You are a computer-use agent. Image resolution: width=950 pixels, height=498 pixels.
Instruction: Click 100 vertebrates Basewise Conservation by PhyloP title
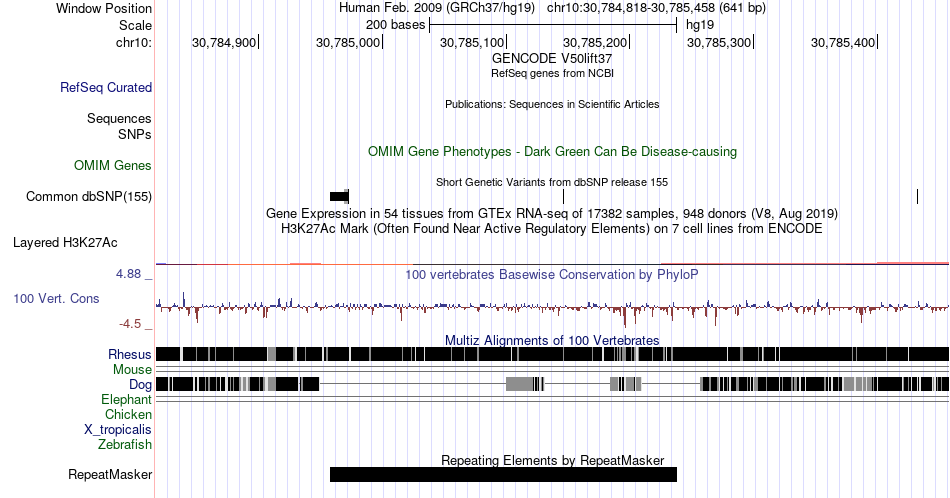pyautogui.click(x=552, y=274)
